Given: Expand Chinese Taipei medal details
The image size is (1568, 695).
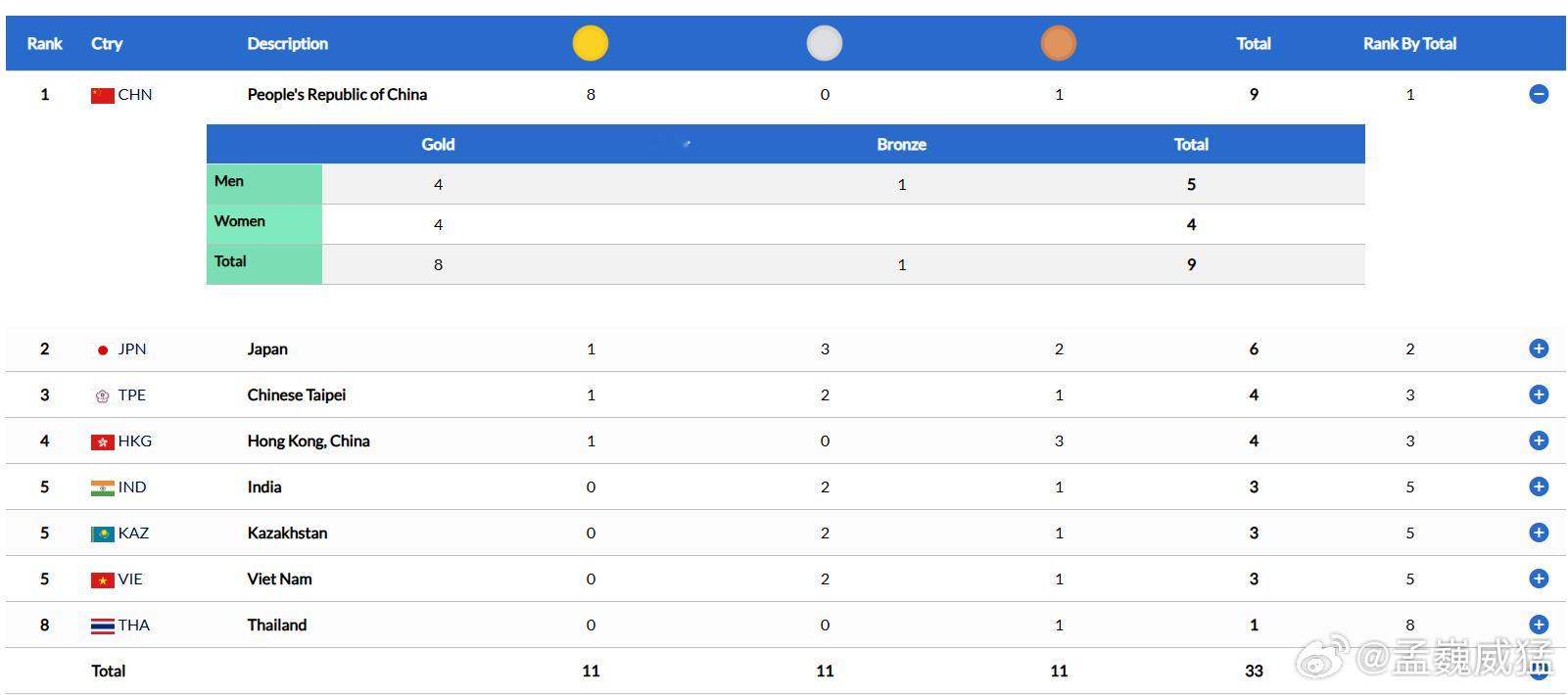Looking at the screenshot, I should [1539, 394].
